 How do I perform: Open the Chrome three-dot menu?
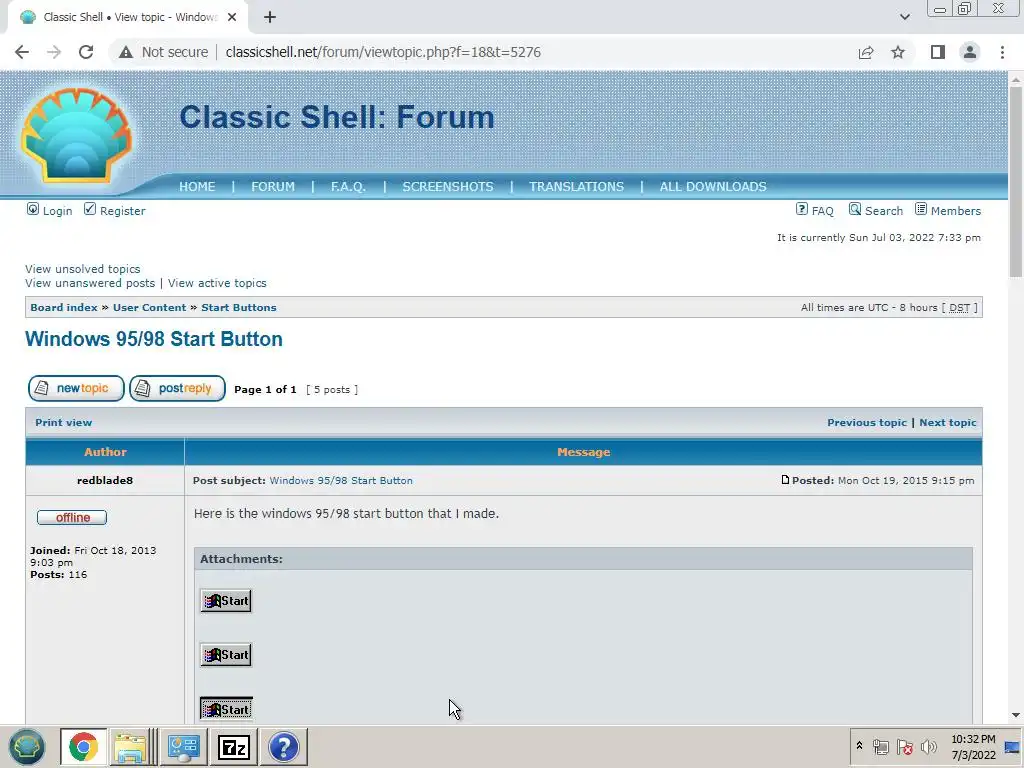[1002, 52]
